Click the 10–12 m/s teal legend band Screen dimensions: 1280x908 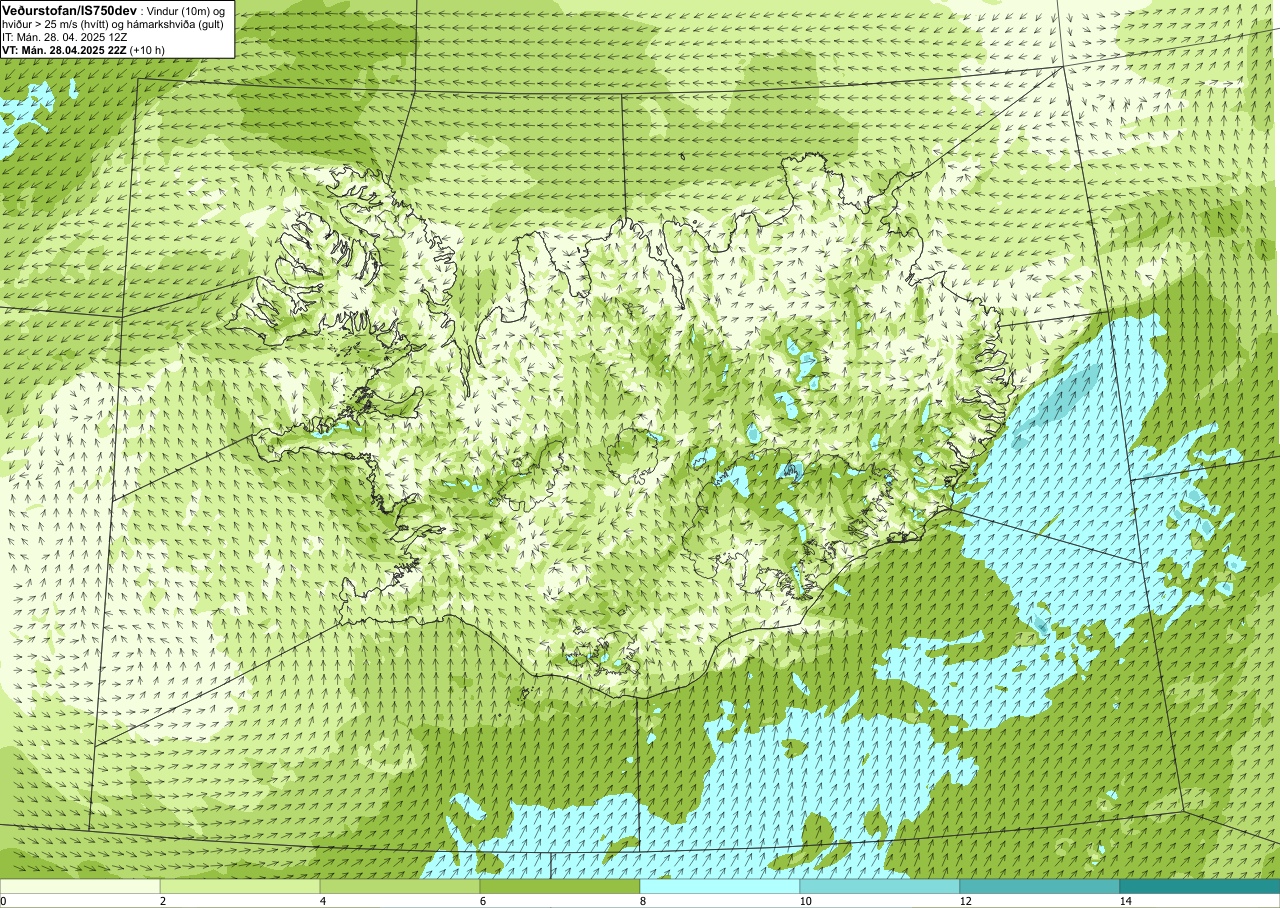[x=880, y=886]
